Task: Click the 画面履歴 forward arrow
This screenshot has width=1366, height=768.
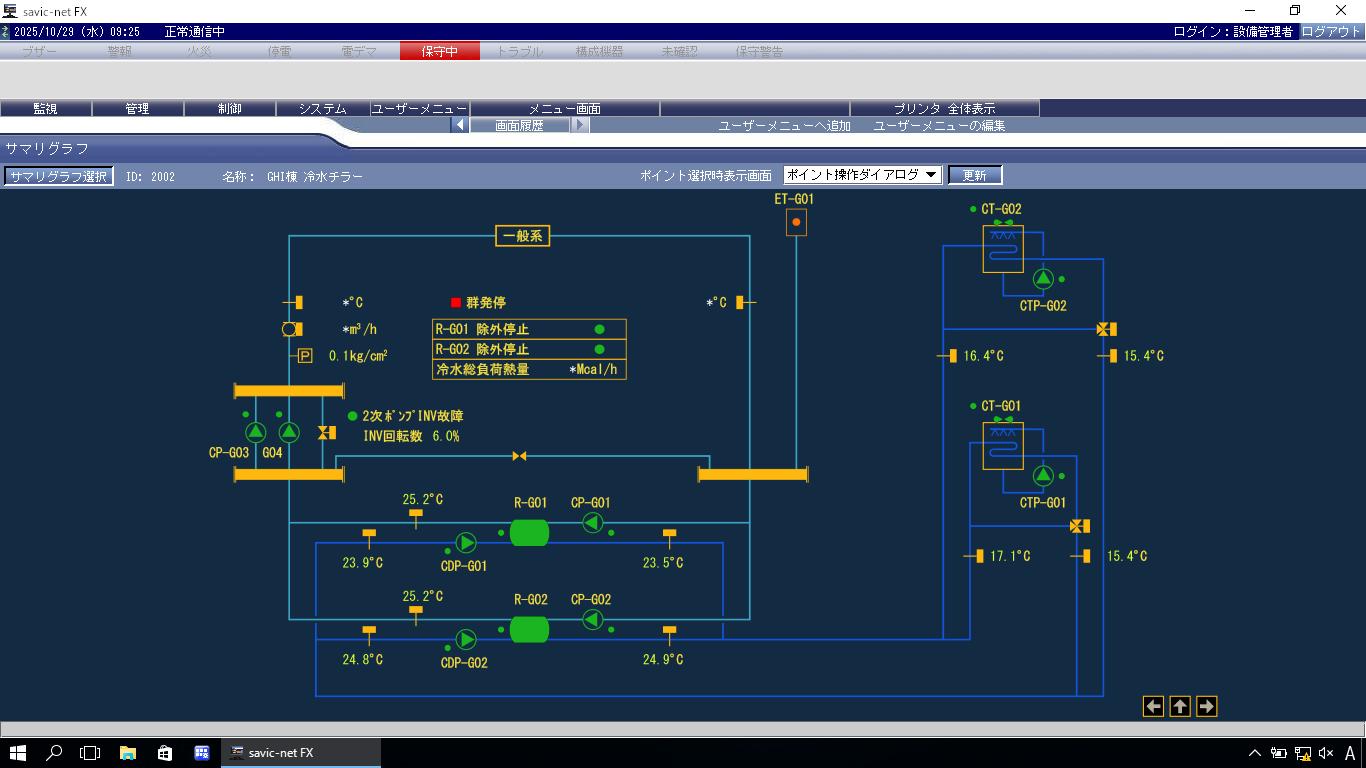Action: click(x=580, y=125)
